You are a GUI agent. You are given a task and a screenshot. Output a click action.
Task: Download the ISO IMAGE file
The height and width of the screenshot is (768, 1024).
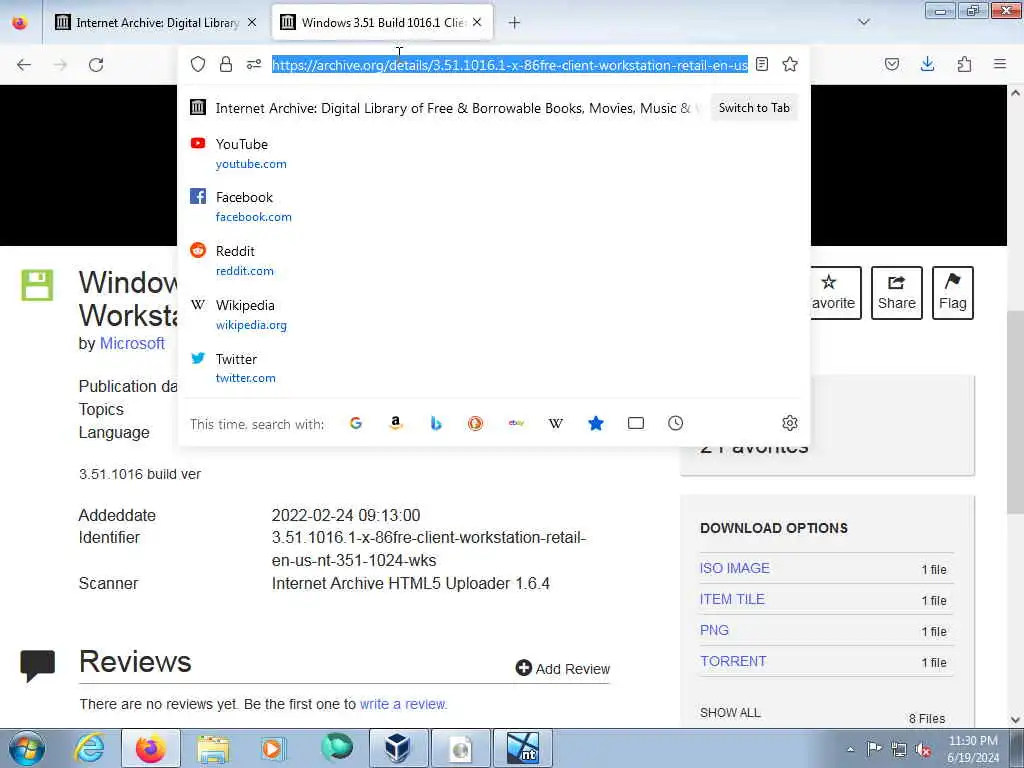click(735, 568)
